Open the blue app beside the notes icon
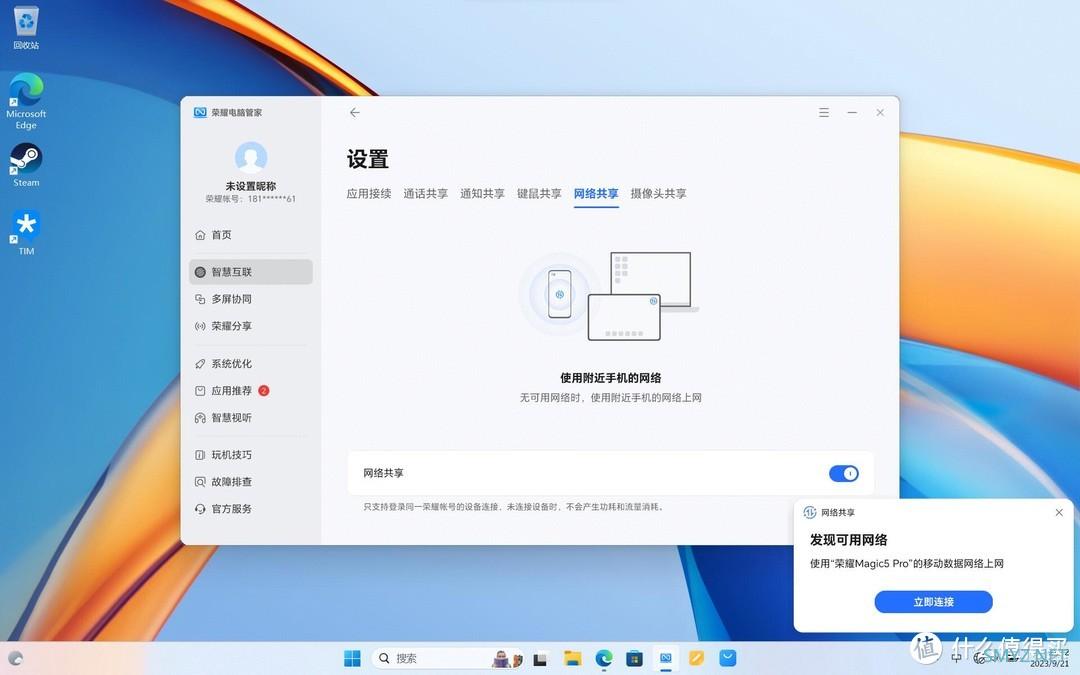The width and height of the screenshot is (1080, 675). click(x=727, y=658)
